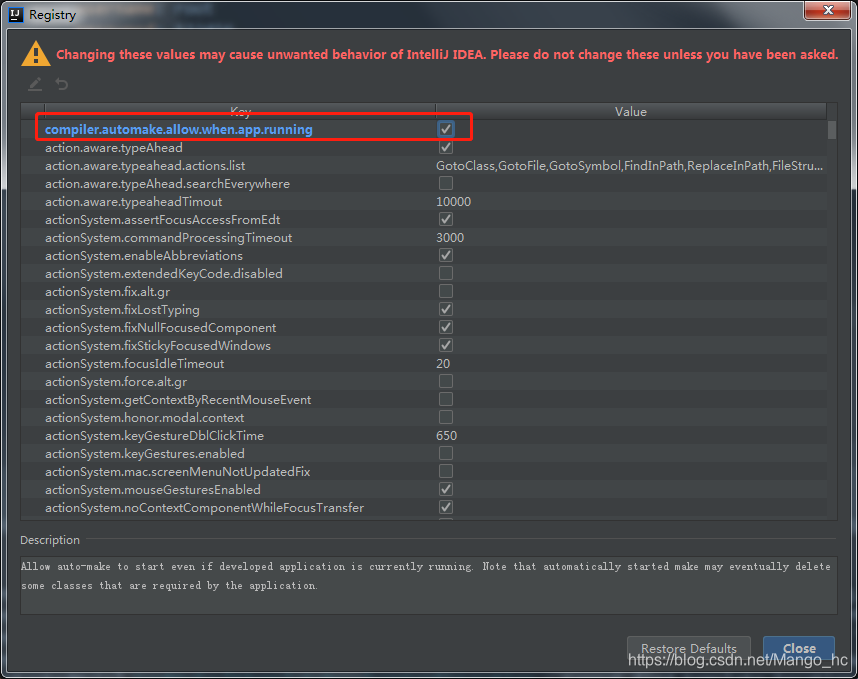Select the compiler.automake.allow.when.app.running key
This screenshot has height=679, width=858.
point(178,130)
